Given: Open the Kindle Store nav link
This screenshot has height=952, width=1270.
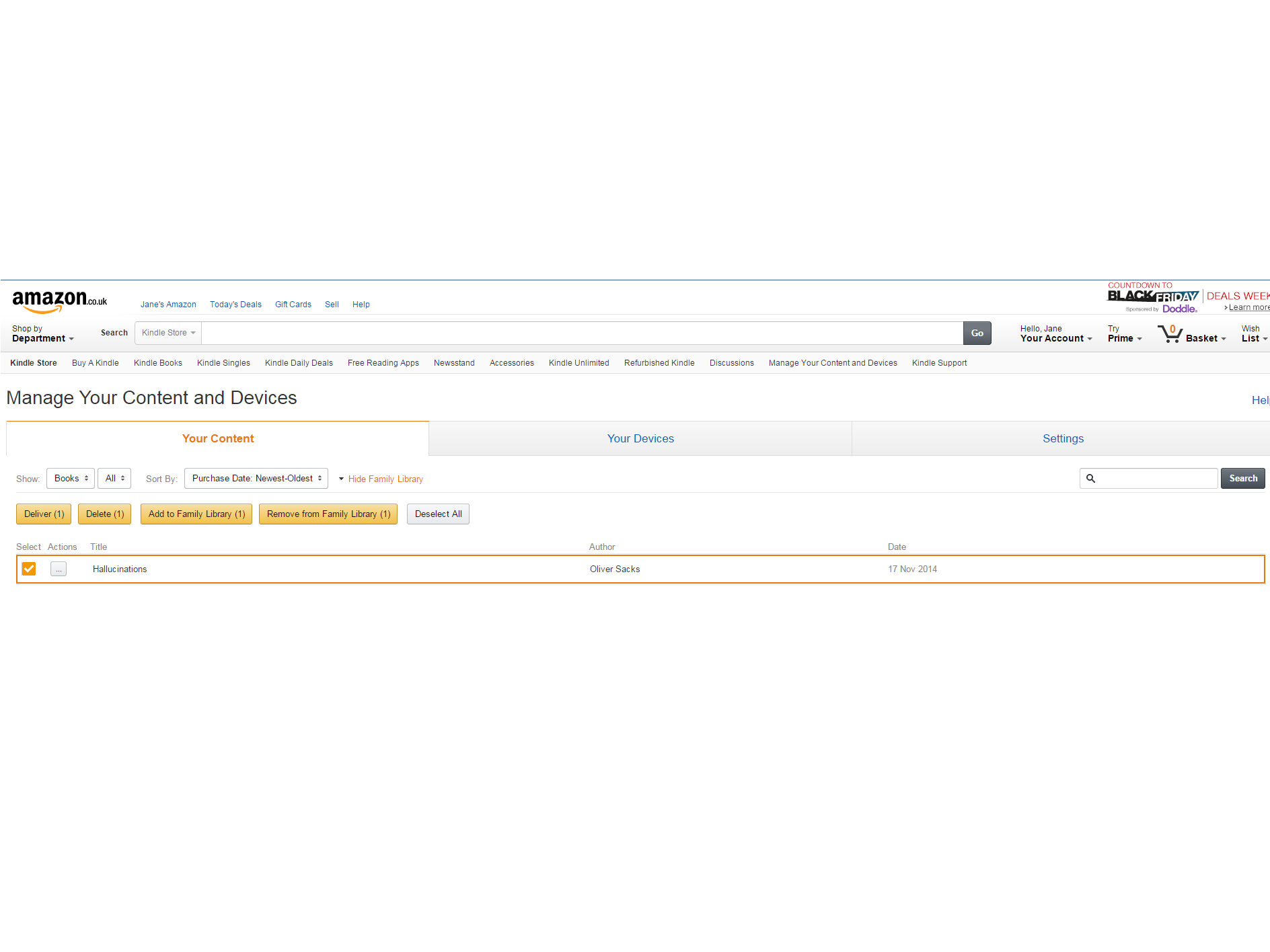Looking at the screenshot, I should click(x=34, y=363).
